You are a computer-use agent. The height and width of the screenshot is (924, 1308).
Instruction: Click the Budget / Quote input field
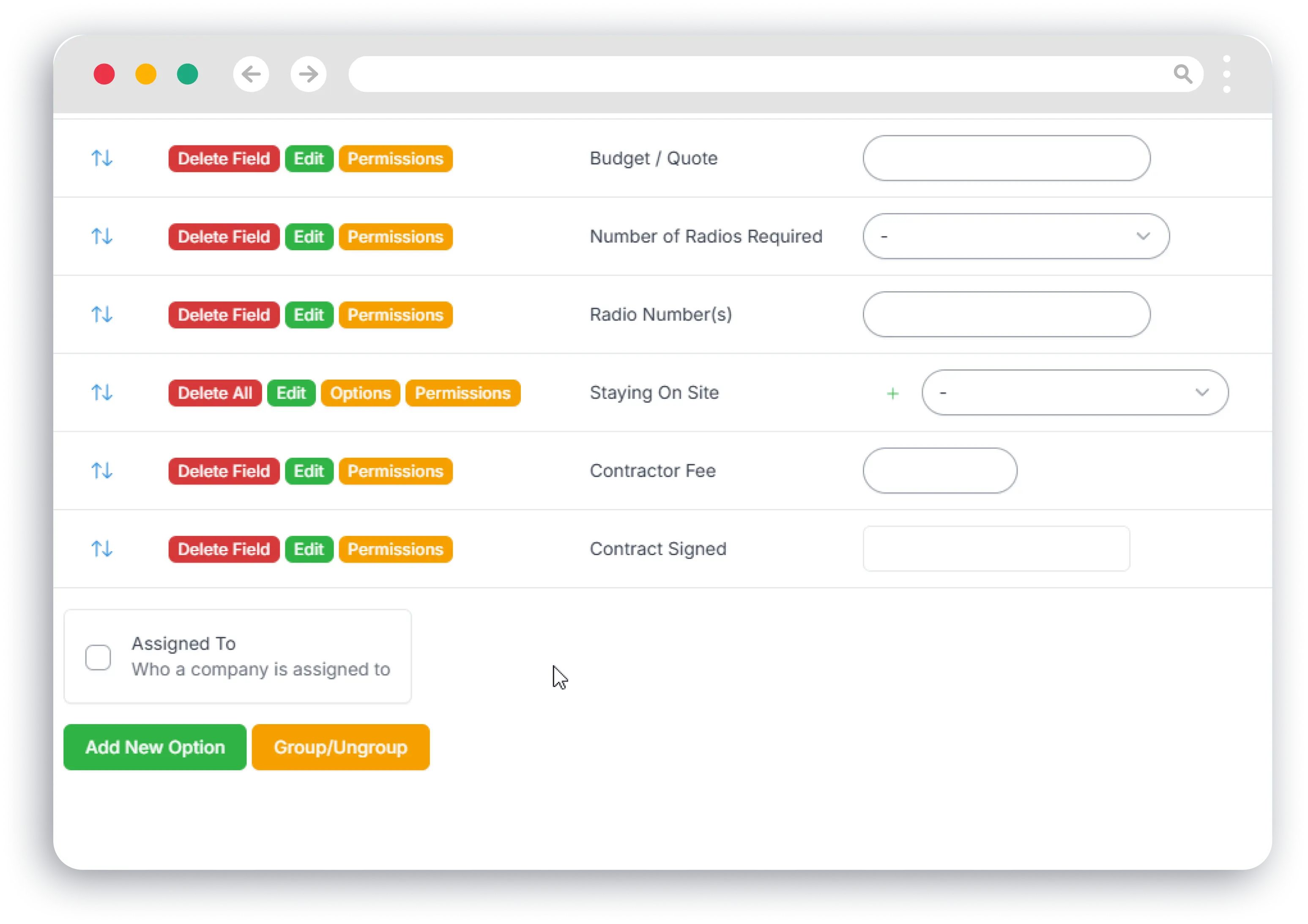[x=1006, y=159]
